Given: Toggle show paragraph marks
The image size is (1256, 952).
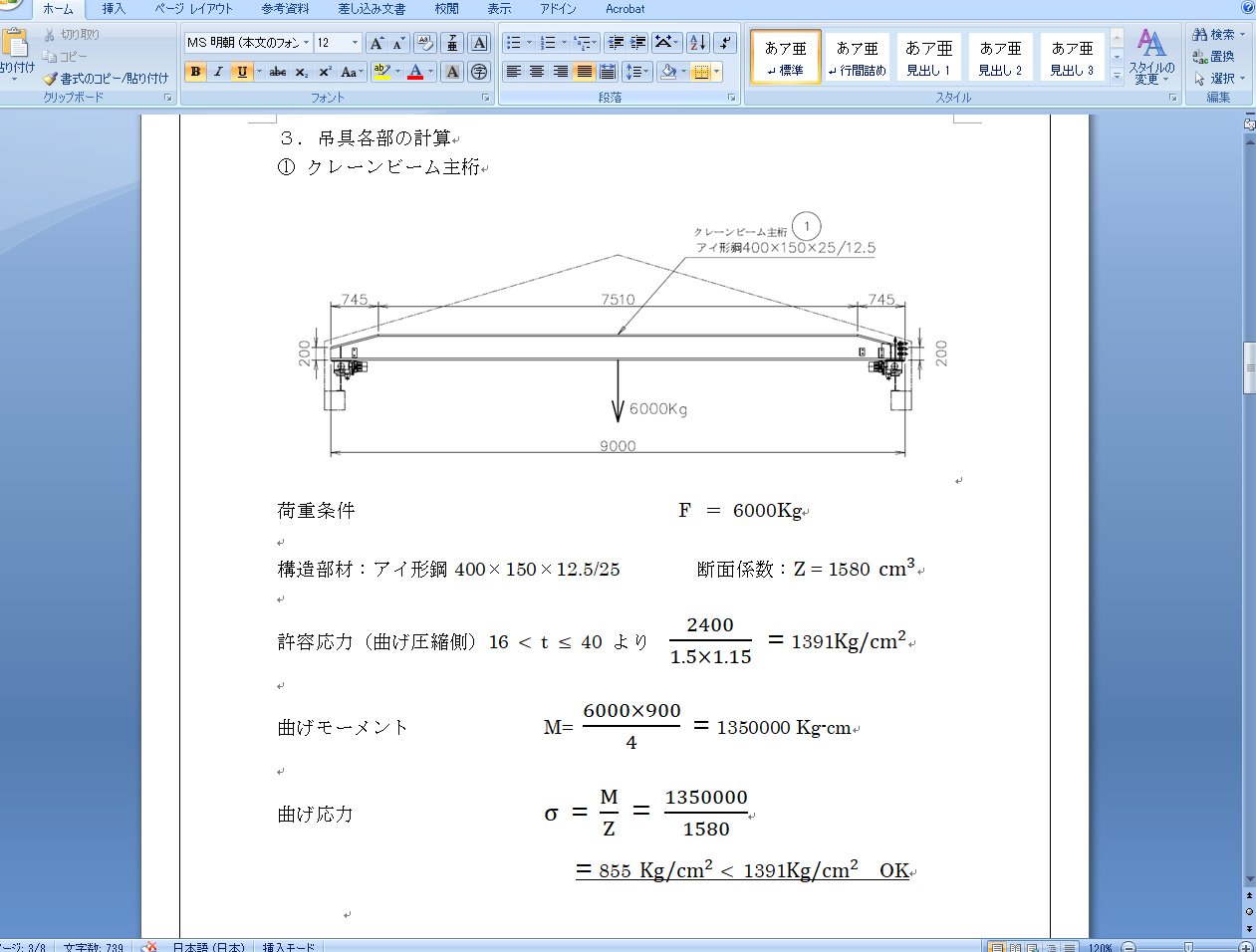Looking at the screenshot, I should point(726,43).
